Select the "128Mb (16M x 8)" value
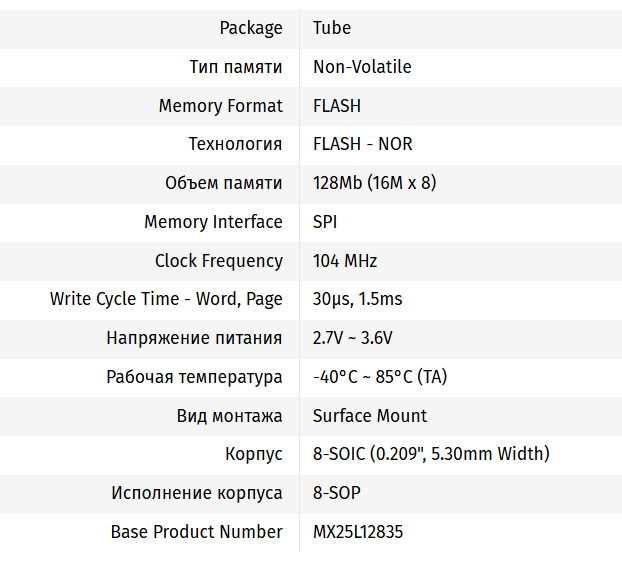 (374, 183)
